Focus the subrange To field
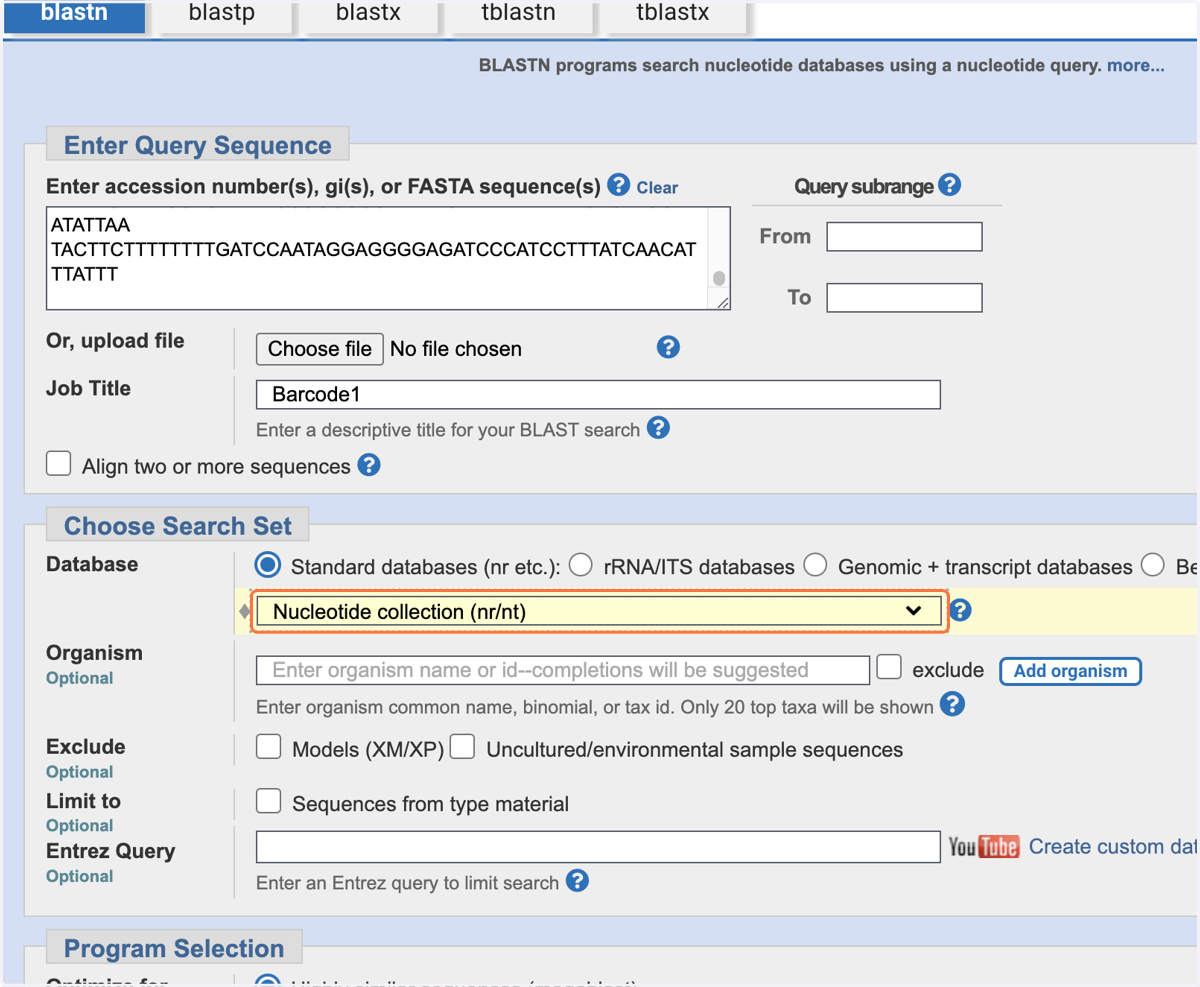The width and height of the screenshot is (1200, 987). coord(904,297)
